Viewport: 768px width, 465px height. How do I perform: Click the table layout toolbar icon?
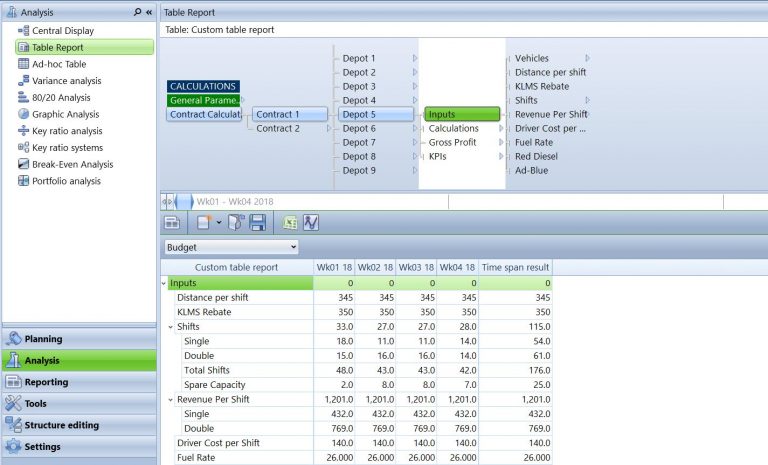172,222
